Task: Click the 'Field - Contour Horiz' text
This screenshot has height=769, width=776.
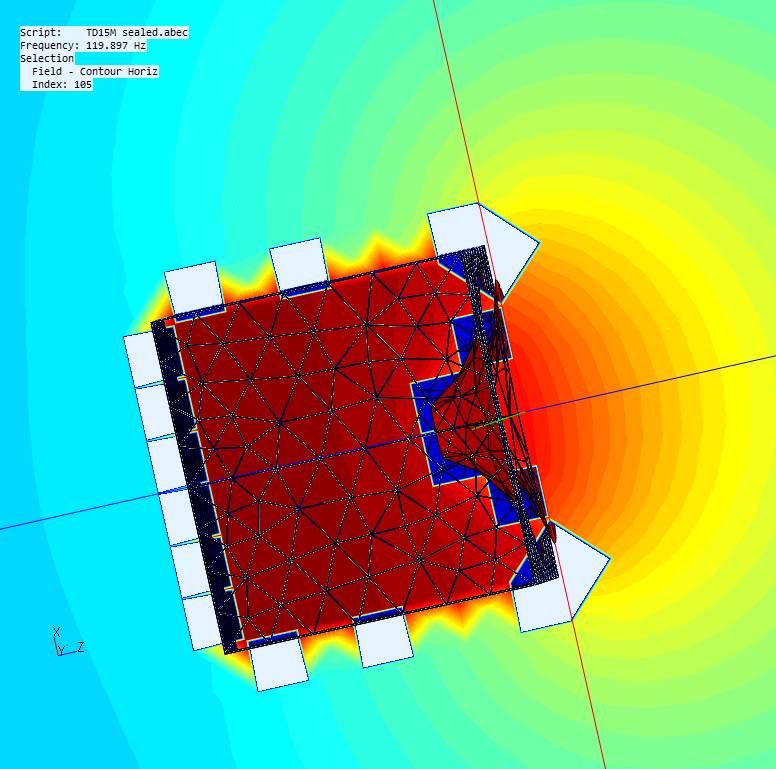Action: point(95,71)
